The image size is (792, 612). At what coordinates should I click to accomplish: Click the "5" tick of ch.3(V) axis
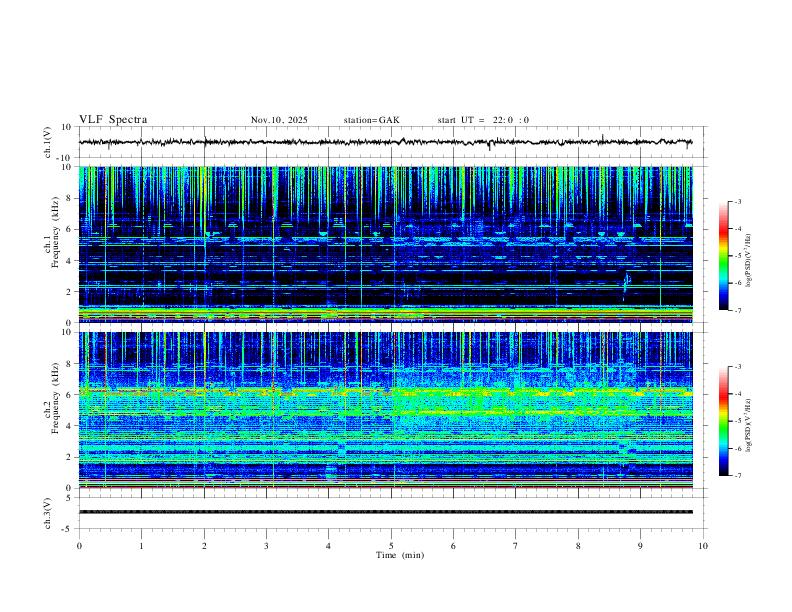pyautogui.click(x=70, y=497)
